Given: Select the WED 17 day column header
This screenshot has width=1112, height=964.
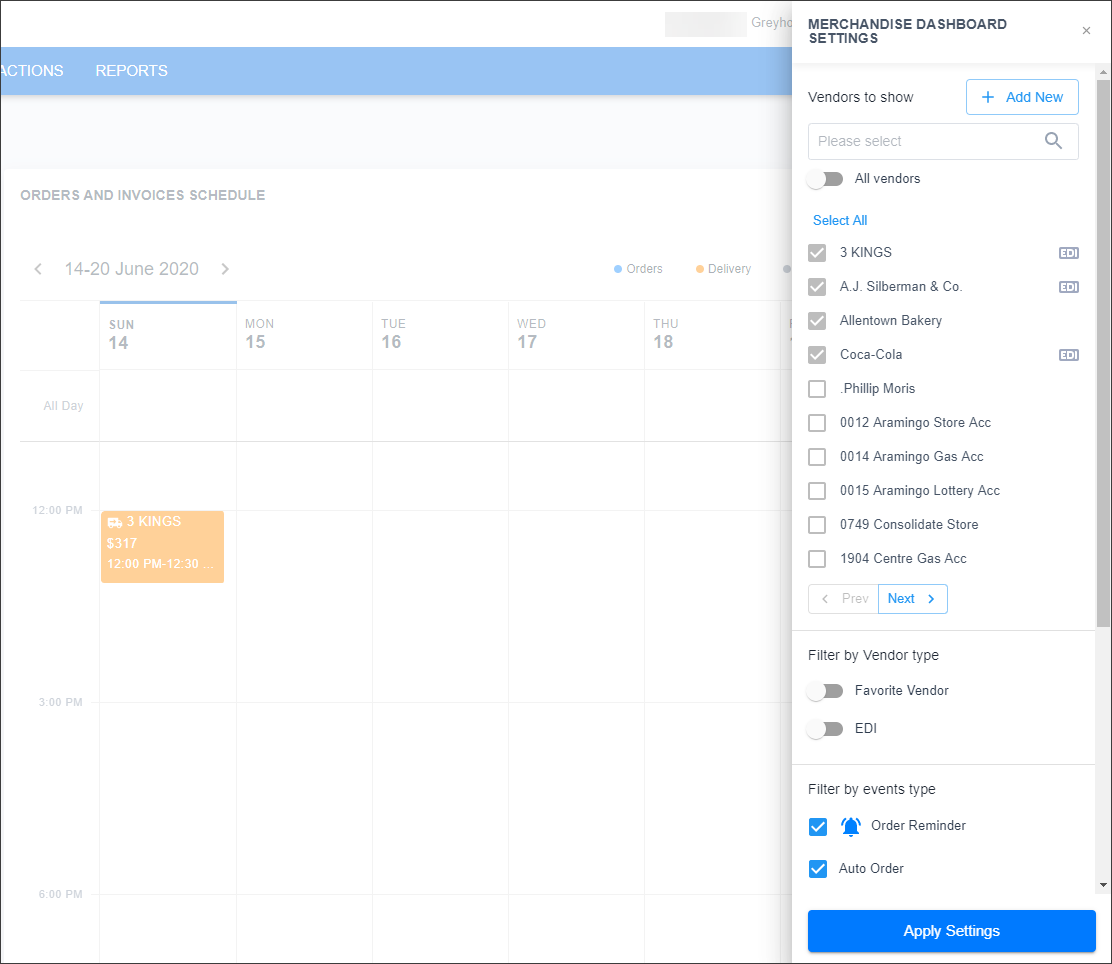Looking at the screenshot, I should [x=577, y=336].
